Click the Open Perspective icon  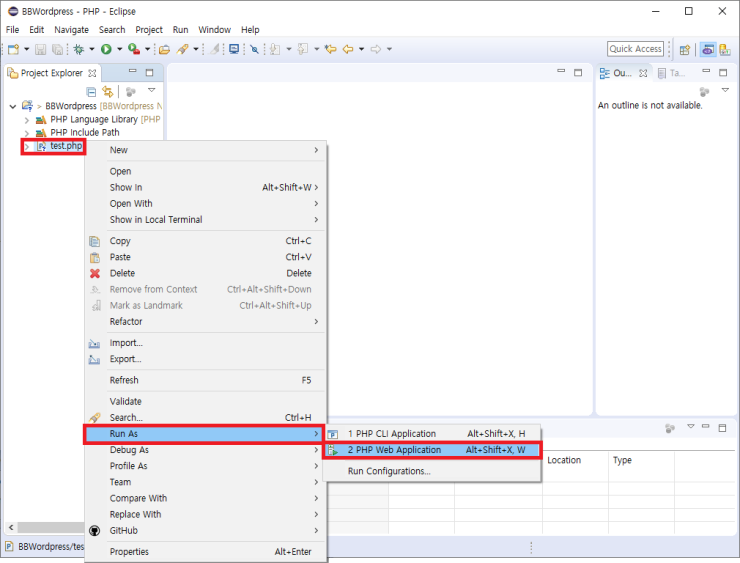tap(685, 49)
